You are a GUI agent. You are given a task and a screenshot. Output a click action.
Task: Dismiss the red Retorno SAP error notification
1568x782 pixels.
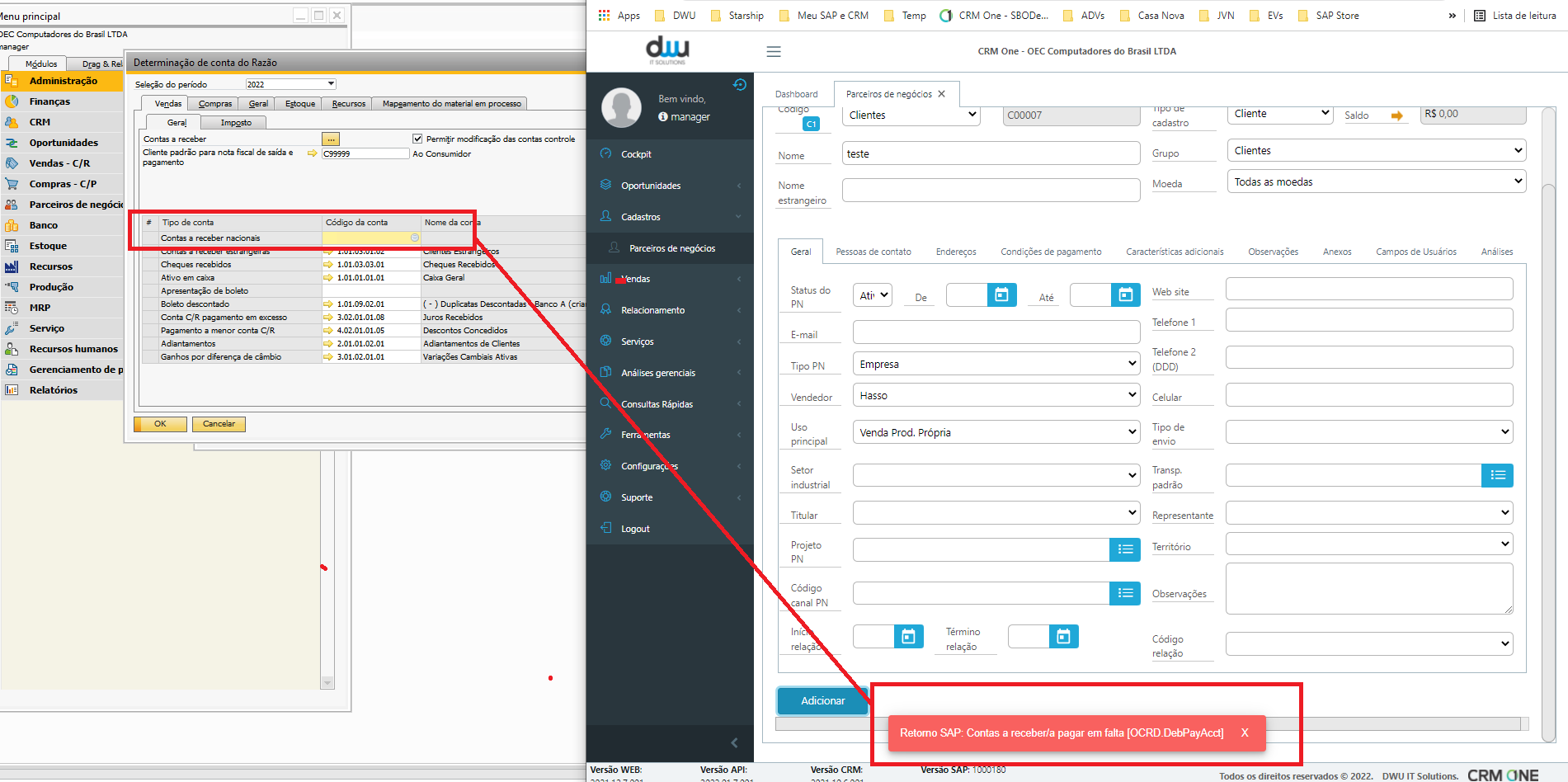[1244, 733]
